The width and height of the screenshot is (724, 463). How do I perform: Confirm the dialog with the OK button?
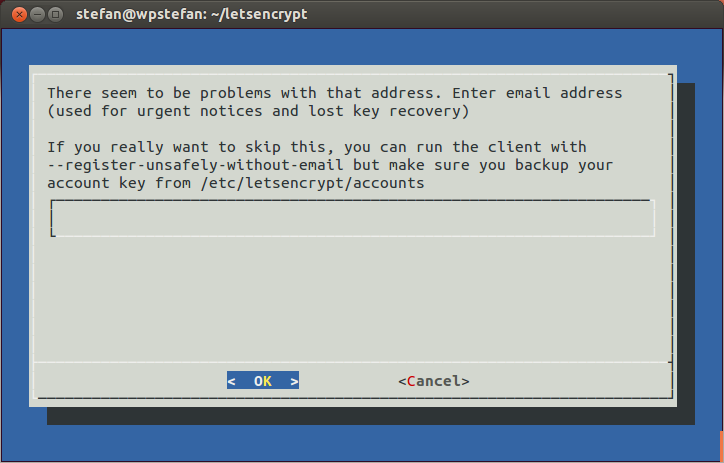[263, 380]
